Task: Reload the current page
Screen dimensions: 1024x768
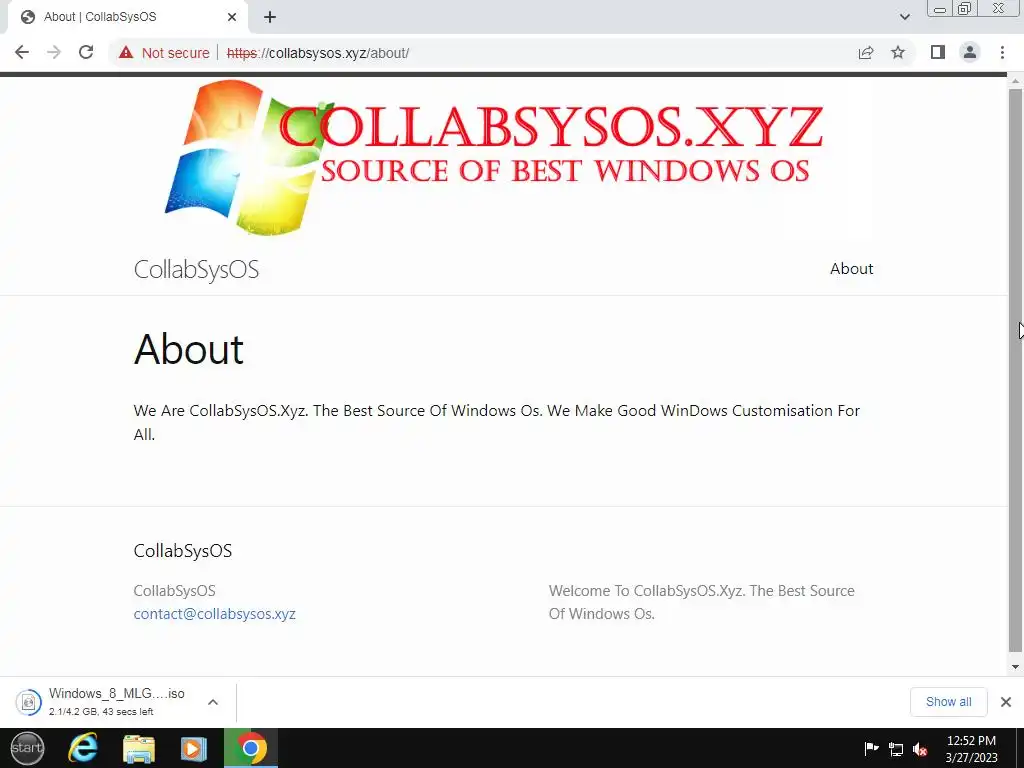Action: [x=86, y=52]
